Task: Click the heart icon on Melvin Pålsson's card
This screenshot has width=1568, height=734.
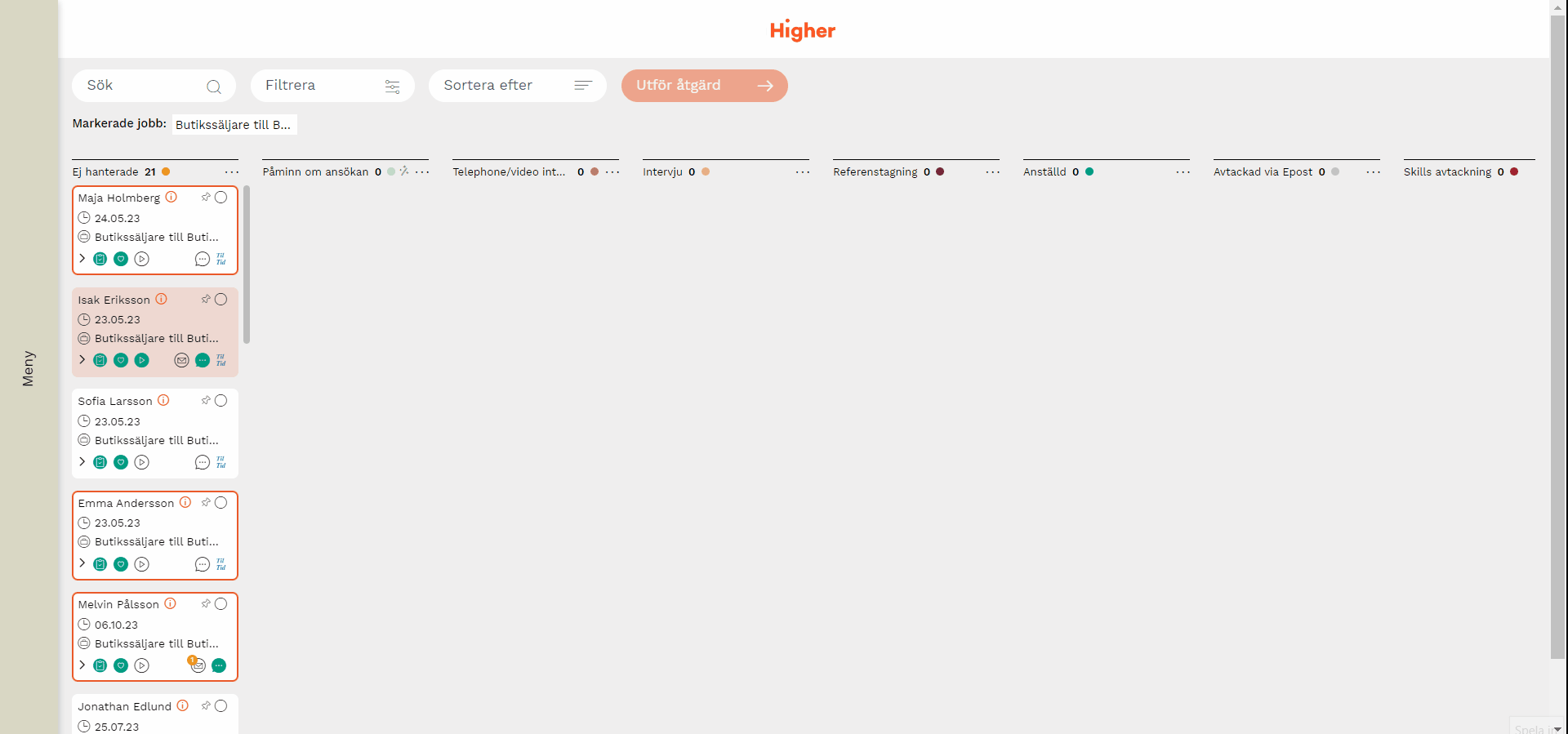Action: pos(121,665)
